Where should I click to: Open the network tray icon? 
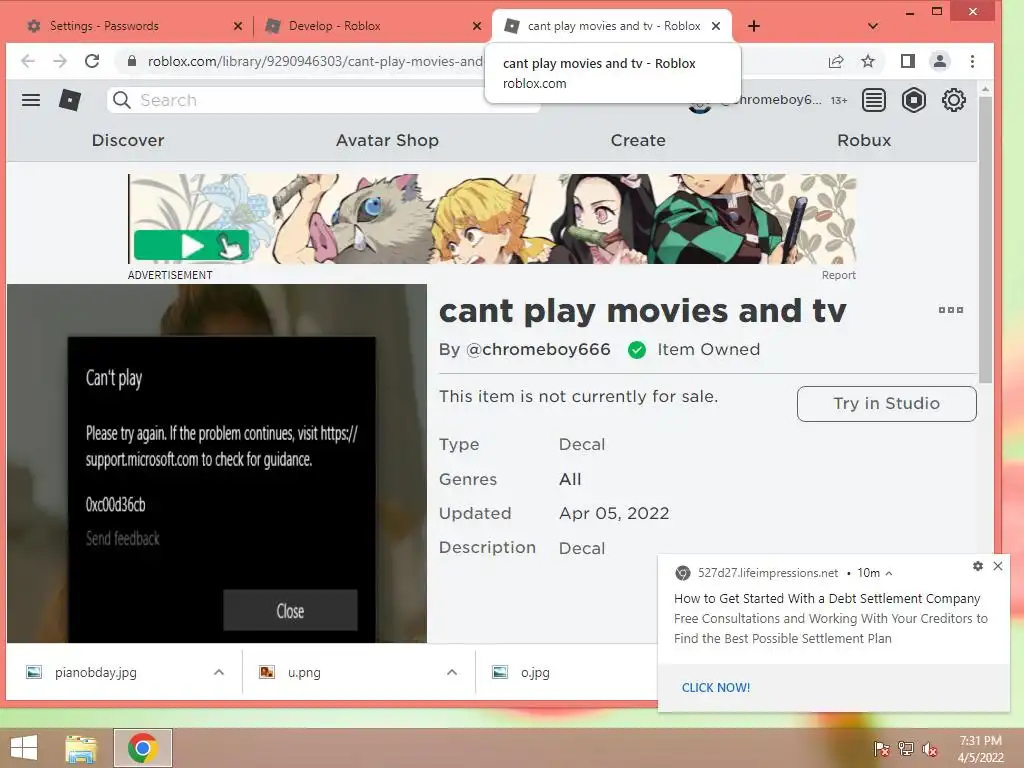(906, 749)
